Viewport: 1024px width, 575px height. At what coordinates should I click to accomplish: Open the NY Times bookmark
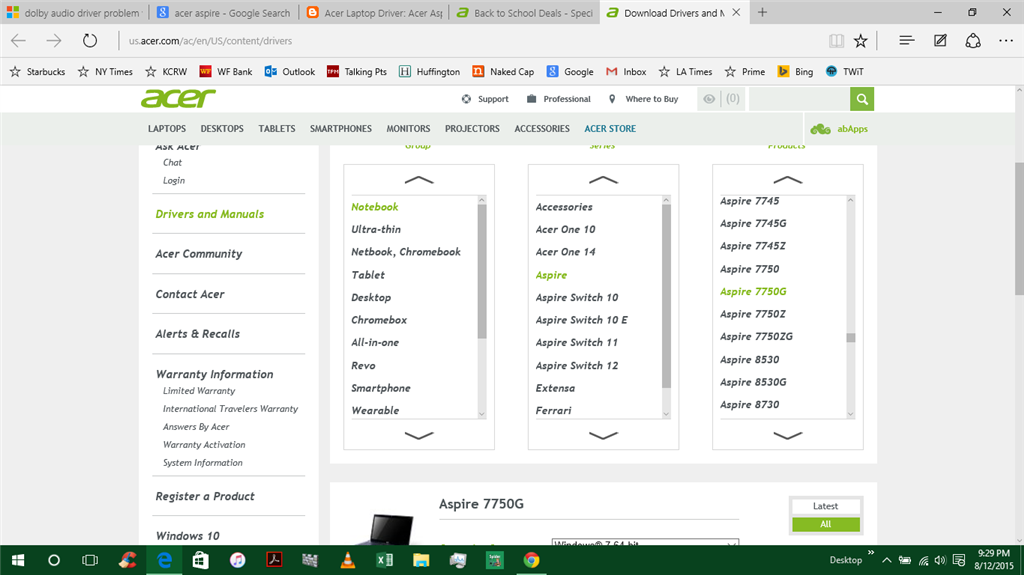click(105, 71)
